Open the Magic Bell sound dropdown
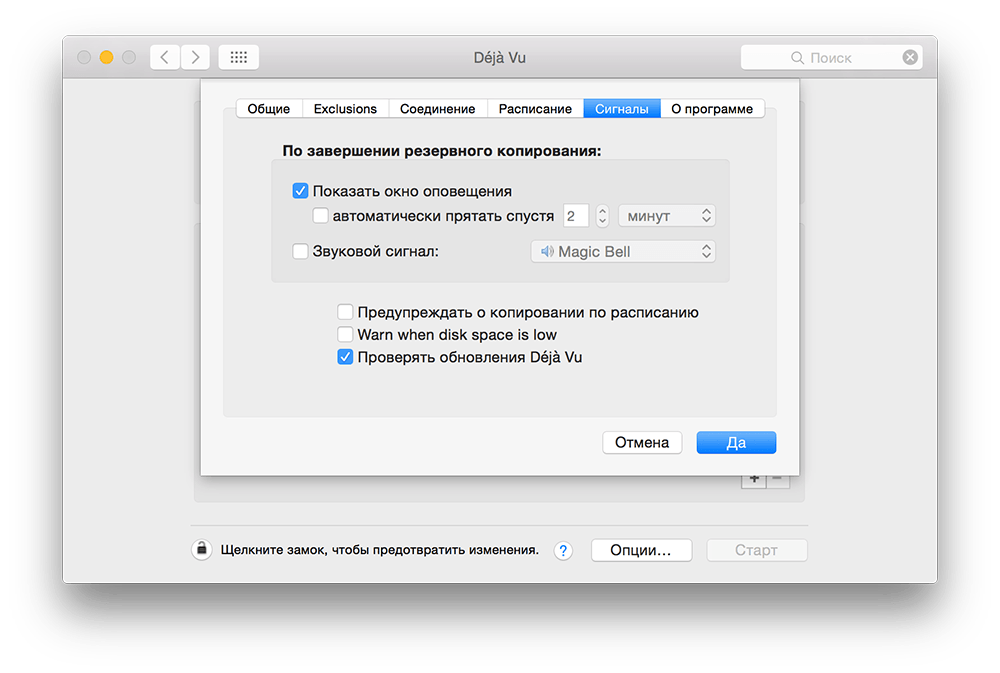The width and height of the screenshot is (1000, 673). (623, 251)
